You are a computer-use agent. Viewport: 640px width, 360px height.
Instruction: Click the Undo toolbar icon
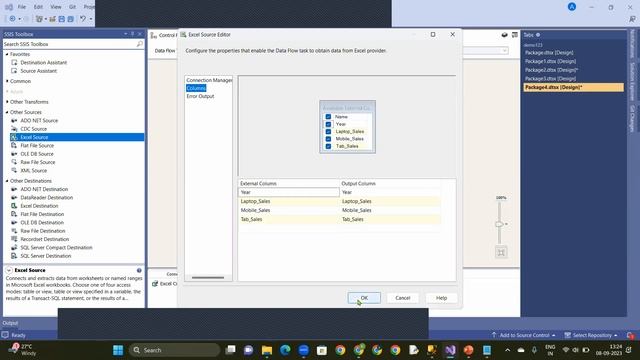(83, 19)
